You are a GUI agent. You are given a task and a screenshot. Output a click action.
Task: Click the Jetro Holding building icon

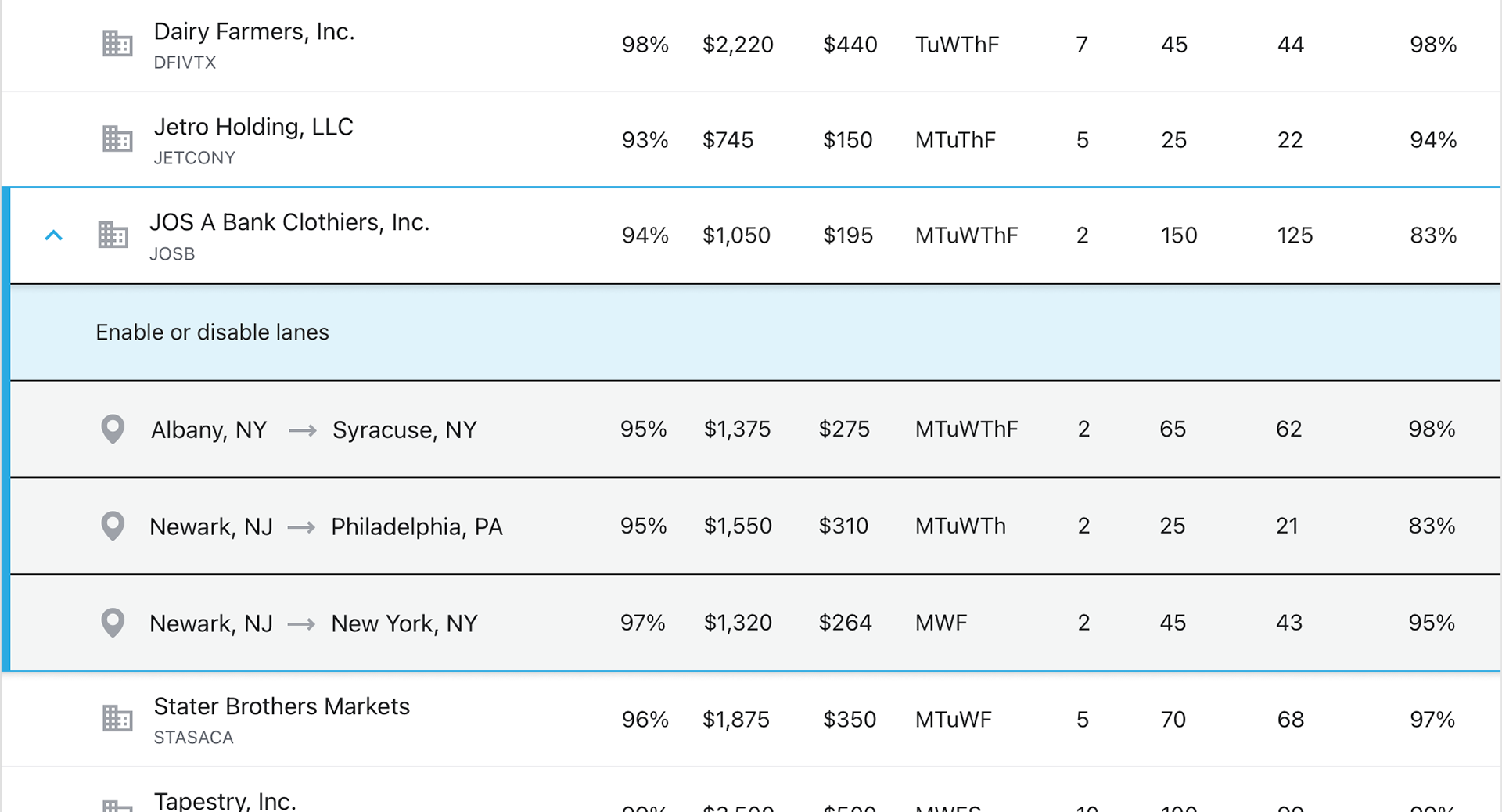pos(117,139)
